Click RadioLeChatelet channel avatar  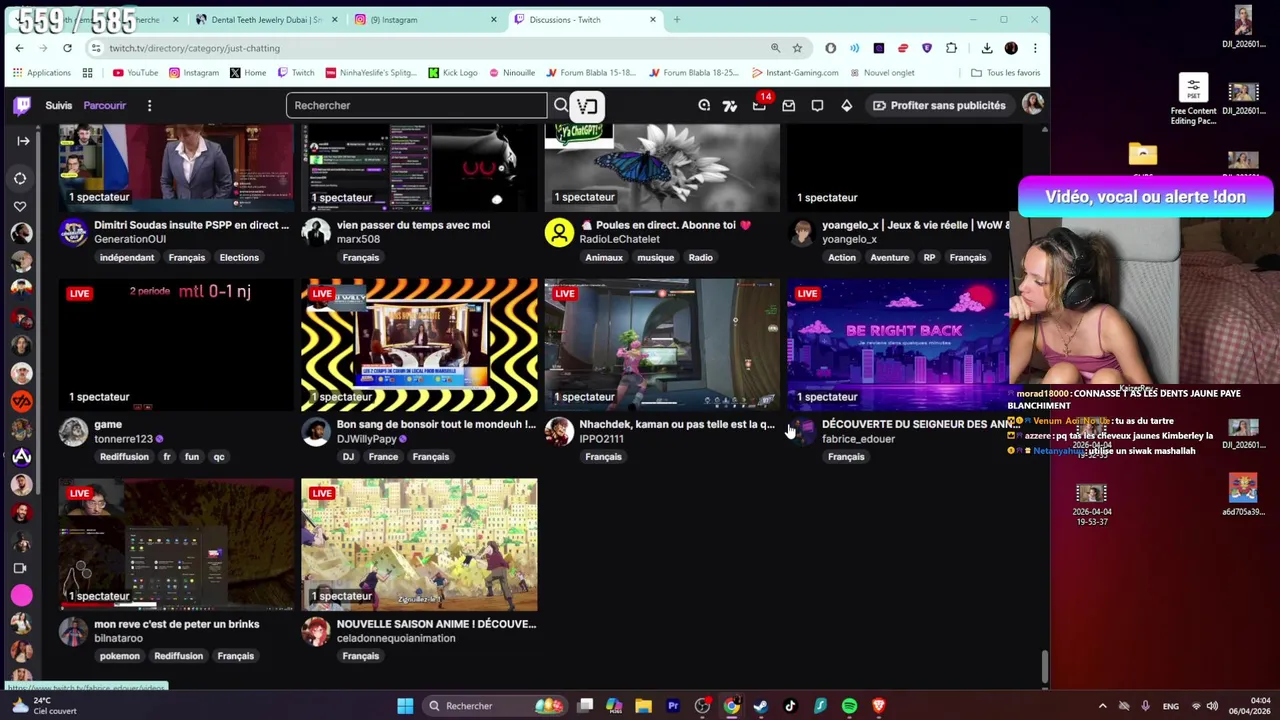(559, 232)
